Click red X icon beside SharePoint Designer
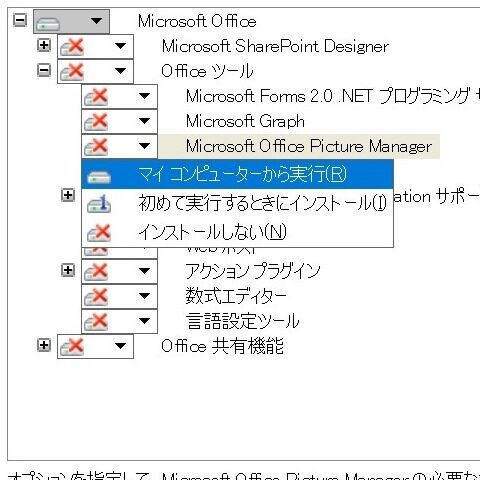This screenshot has height=480, width=480. pyautogui.click(x=72, y=47)
